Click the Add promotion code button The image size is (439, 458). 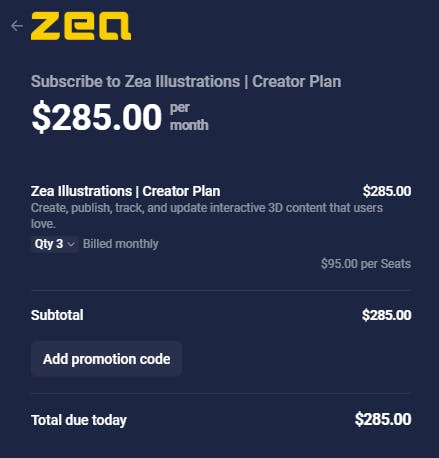pyautogui.click(x=106, y=359)
